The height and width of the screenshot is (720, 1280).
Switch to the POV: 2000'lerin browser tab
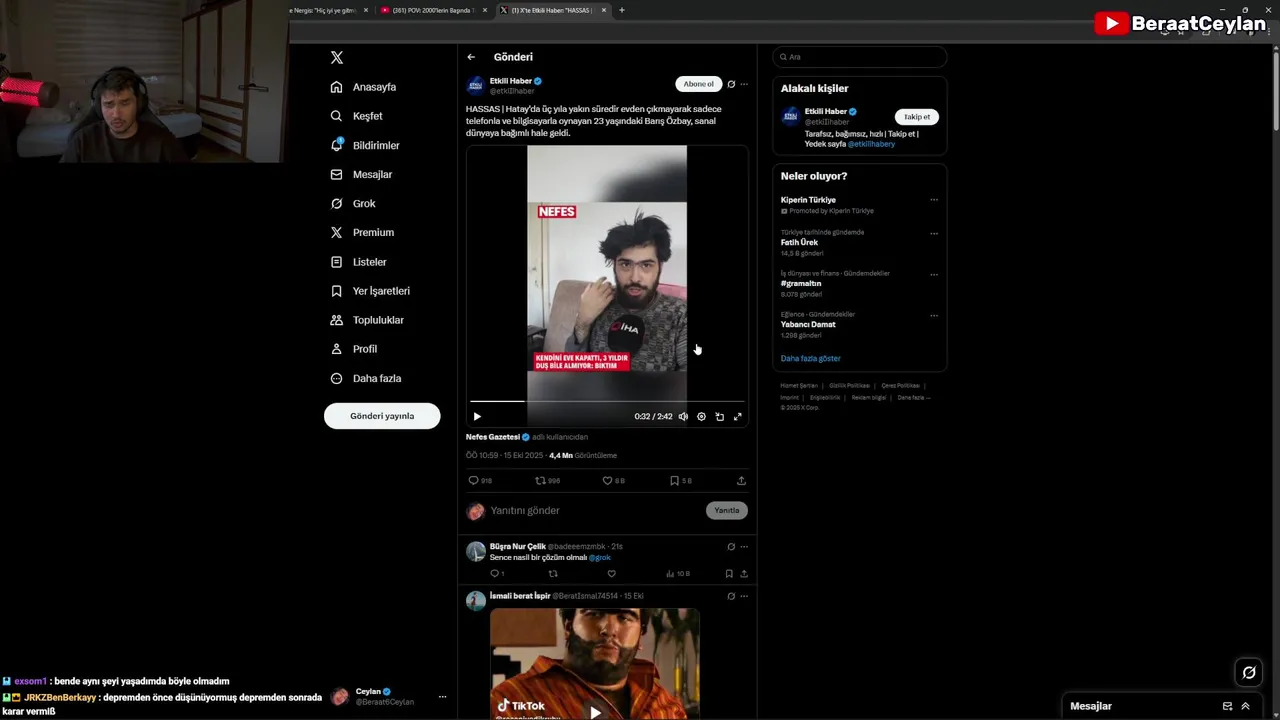click(433, 10)
